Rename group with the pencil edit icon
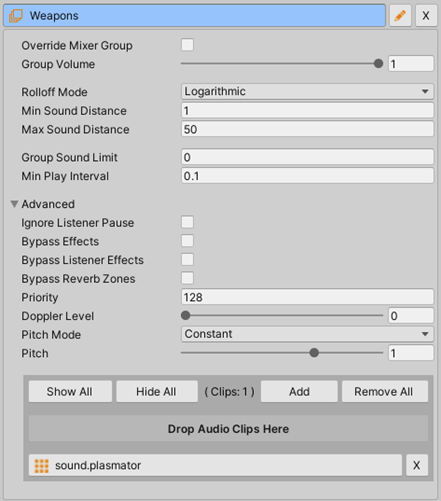441x501 pixels. (400, 16)
